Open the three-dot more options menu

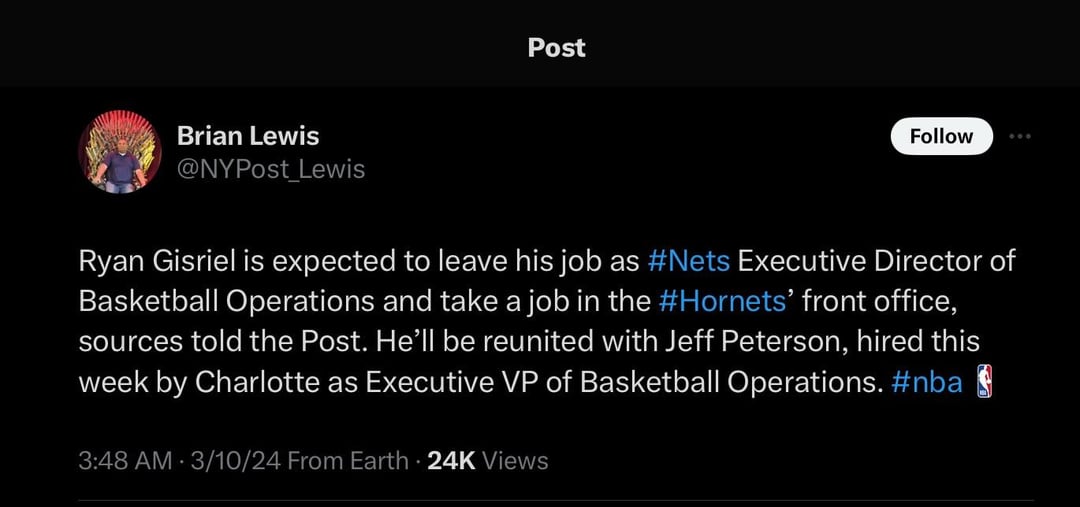click(1019, 136)
